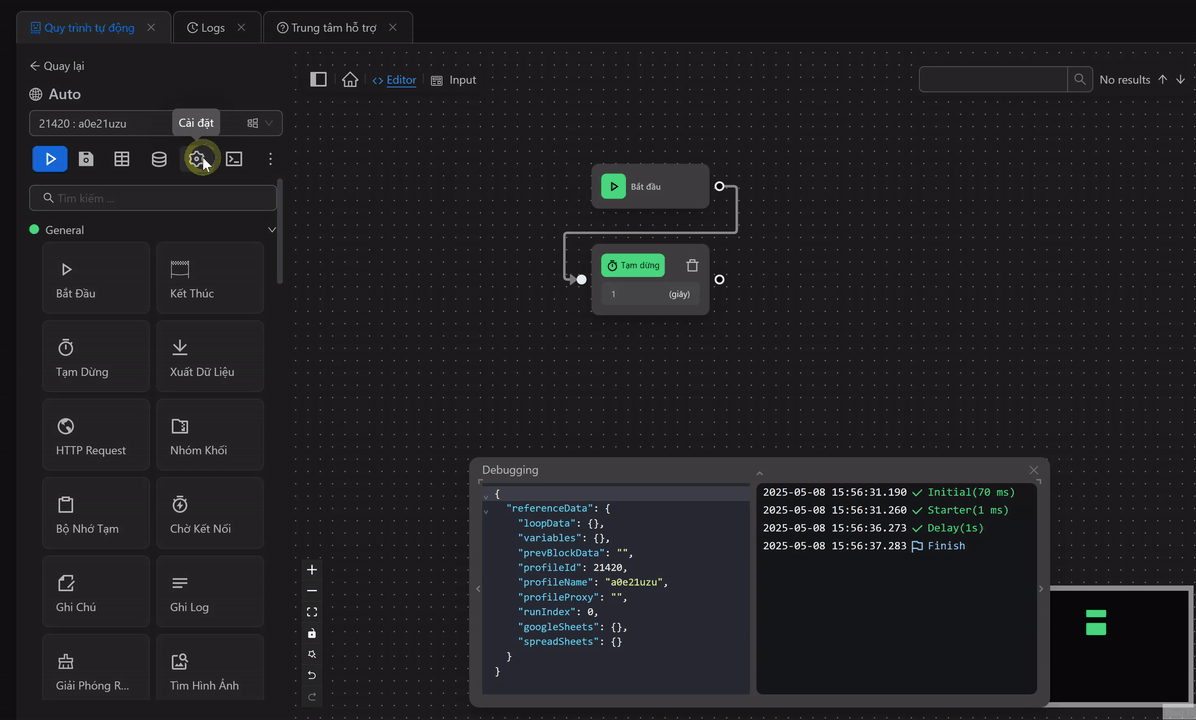Image resolution: width=1196 pixels, height=720 pixels.
Task: Click the Quay lại back link
Action: pyautogui.click(x=57, y=66)
